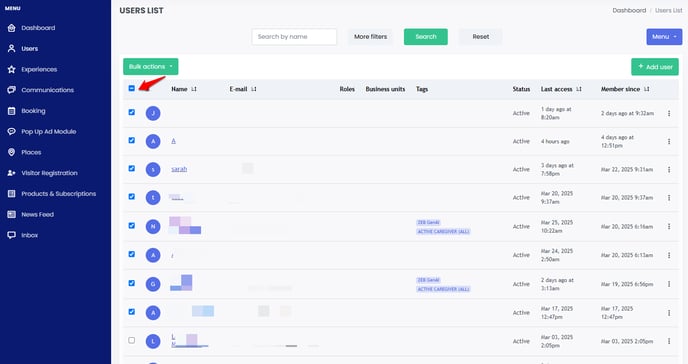This screenshot has height=364, width=688.
Task: Click the Experiences star icon
Action: (x=11, y=69)
